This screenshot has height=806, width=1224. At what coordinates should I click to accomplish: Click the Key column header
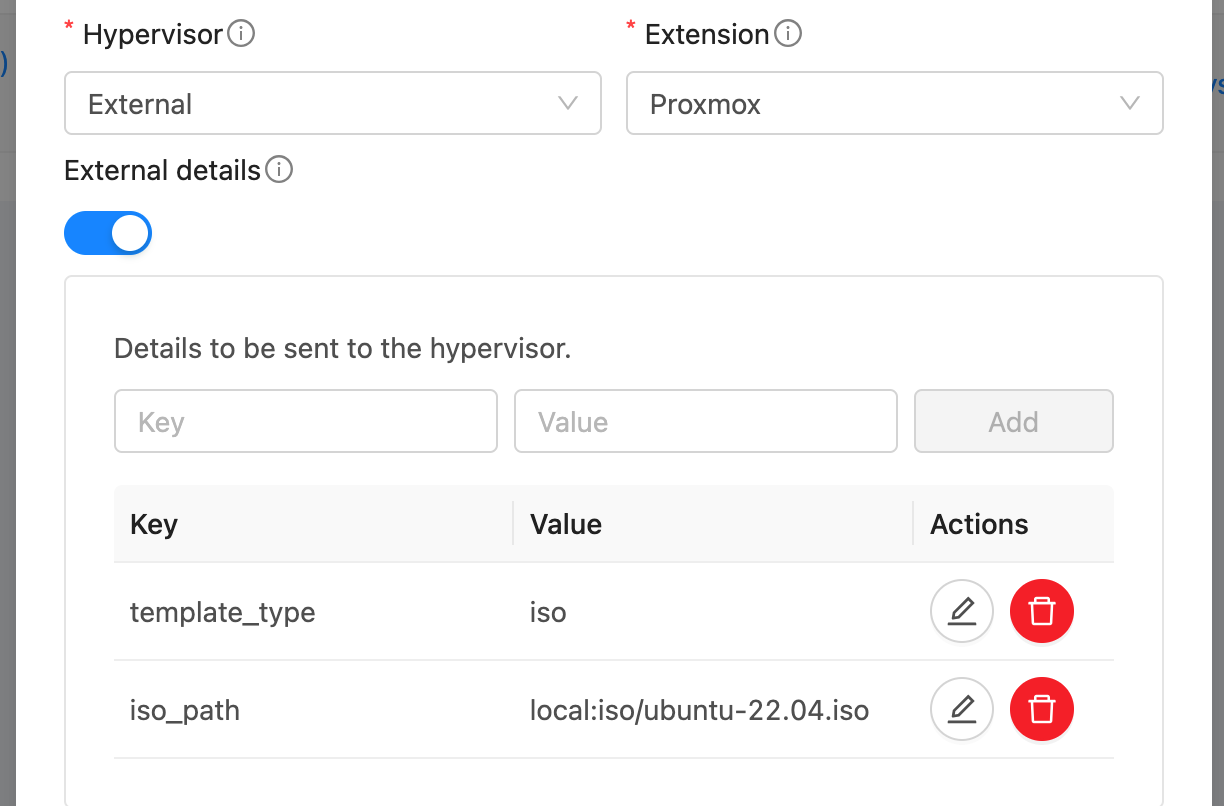coord(153,523)
